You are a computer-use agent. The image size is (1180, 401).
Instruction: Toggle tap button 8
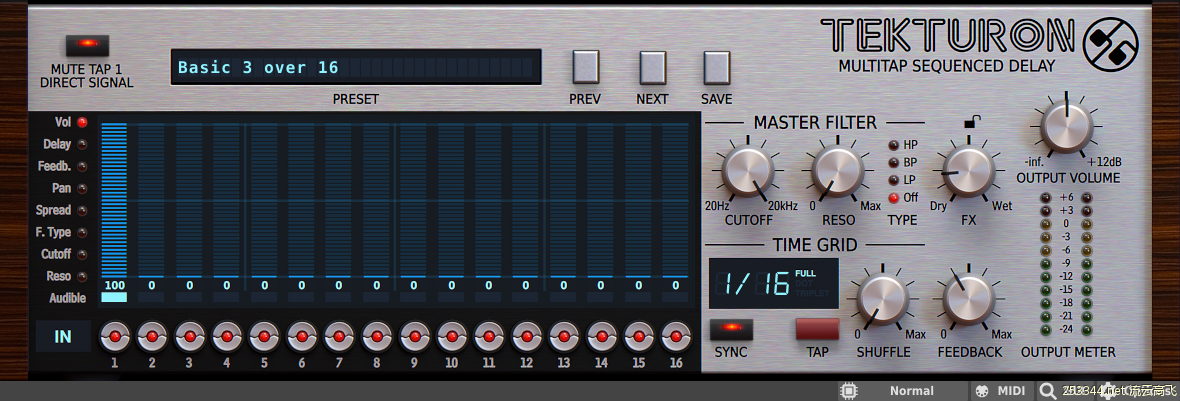376,337
